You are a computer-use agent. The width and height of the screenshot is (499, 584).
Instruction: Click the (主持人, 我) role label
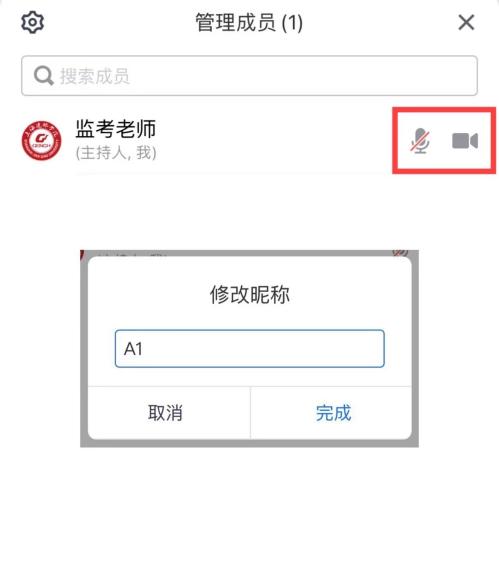click(x=116, y=153)
